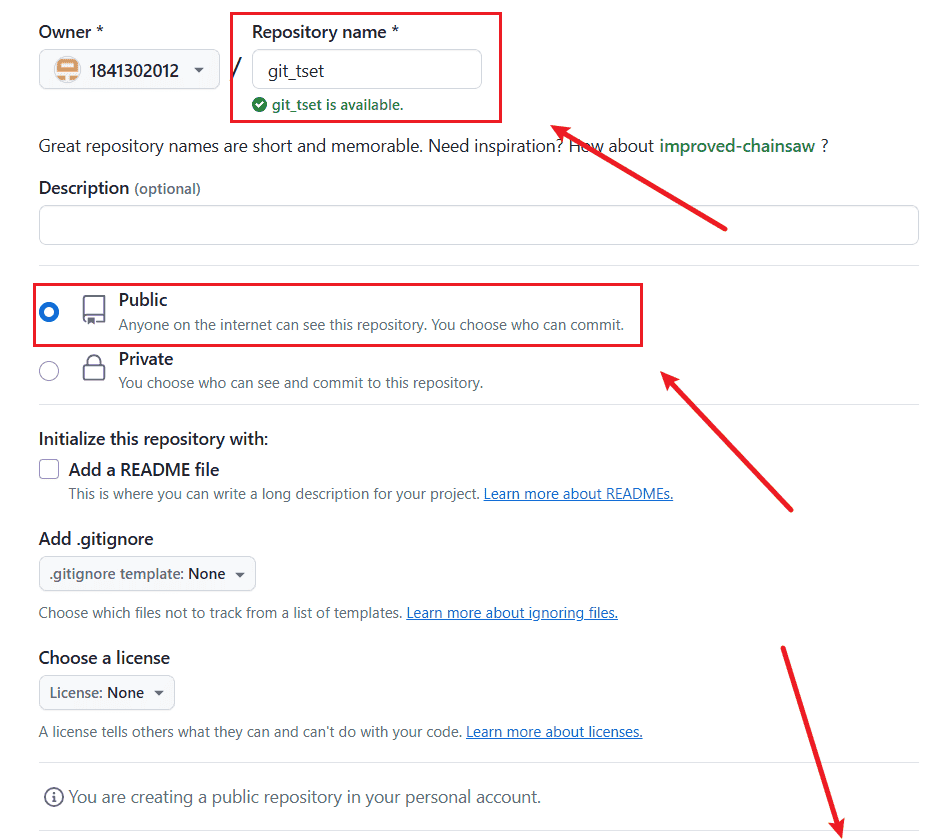Click the Public repository book icon
This screenshot has height=839, width=949.
[x=94, y=311]
